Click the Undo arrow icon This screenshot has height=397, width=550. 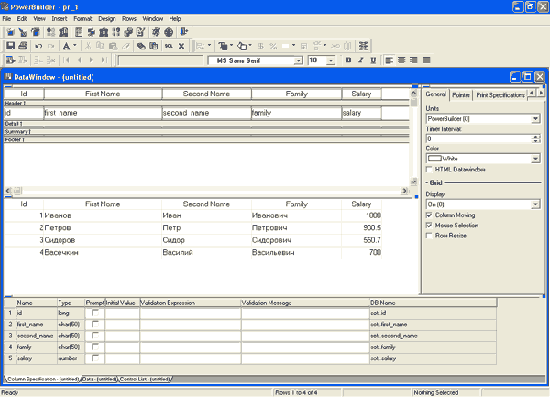coord(39,46)
